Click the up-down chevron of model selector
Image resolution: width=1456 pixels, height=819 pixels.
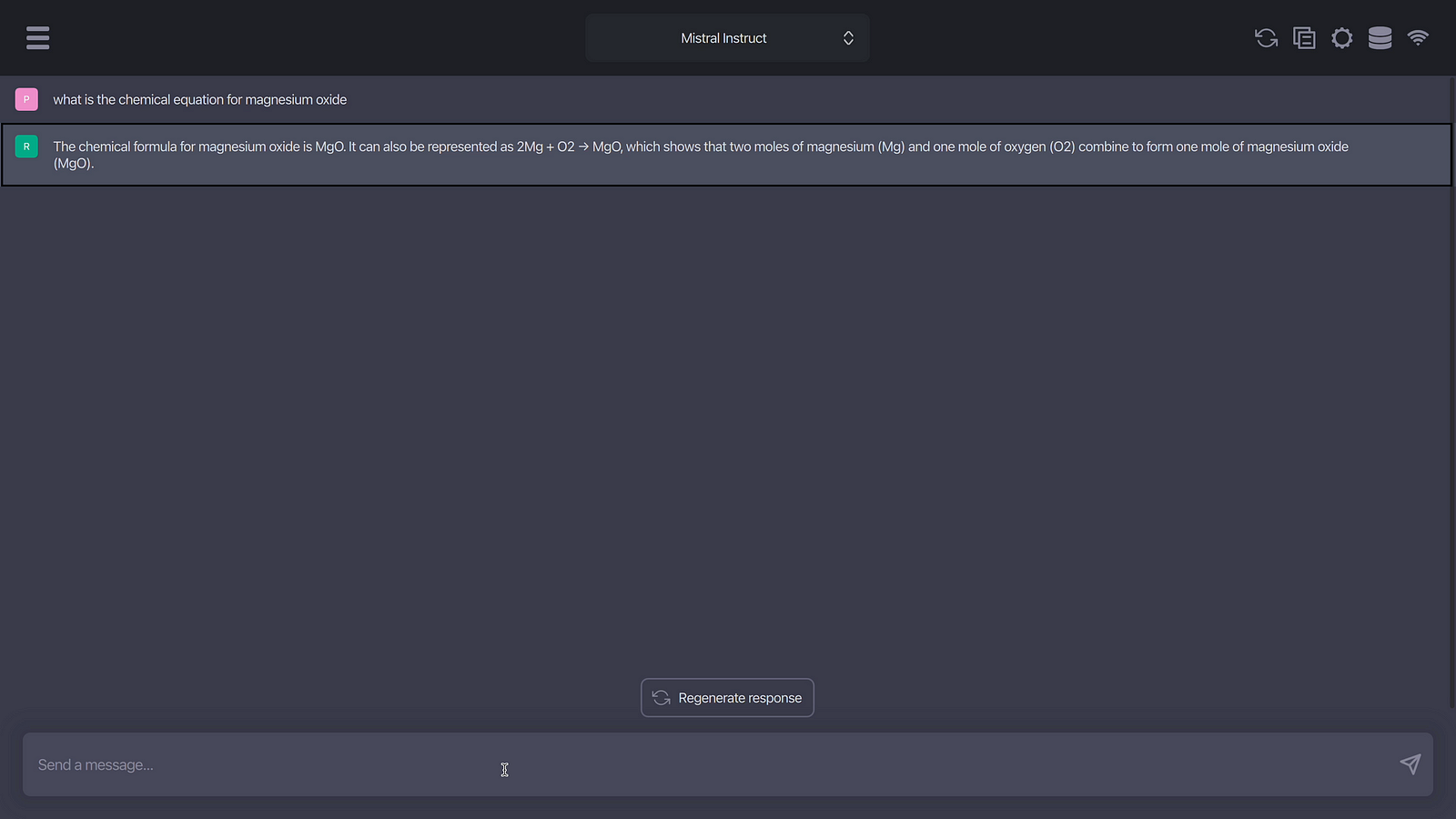[848, 38]
